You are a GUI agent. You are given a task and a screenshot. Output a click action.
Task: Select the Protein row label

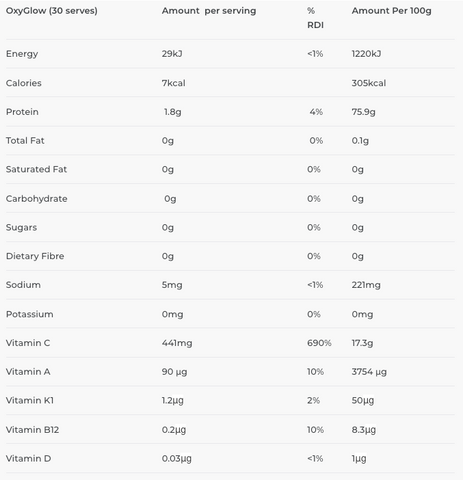pyautogui.click(x=22, y=112)
